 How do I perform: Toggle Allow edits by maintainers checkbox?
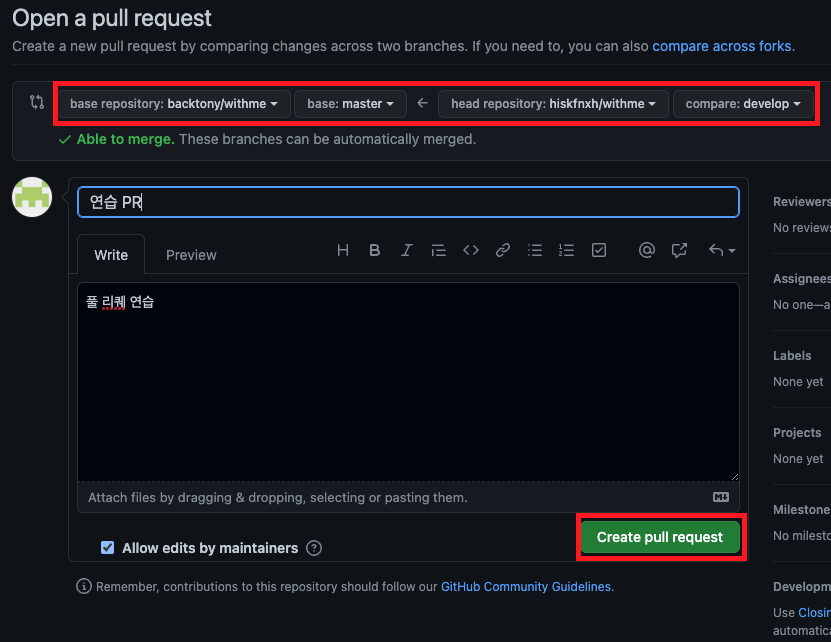[107, 548]
